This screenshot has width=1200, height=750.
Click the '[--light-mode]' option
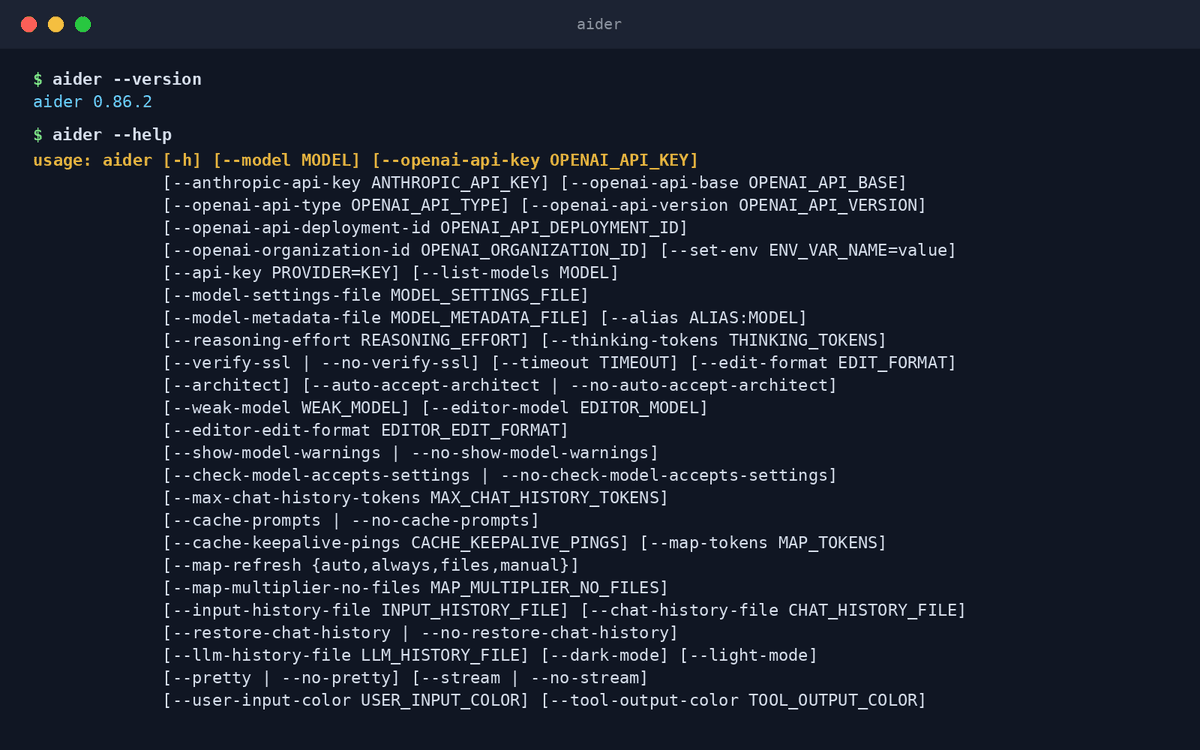[748, 655]
